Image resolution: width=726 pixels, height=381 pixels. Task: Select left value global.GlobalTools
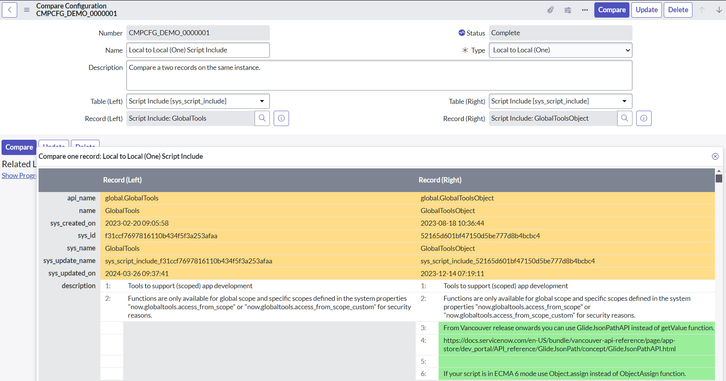[x=131, y=198]
